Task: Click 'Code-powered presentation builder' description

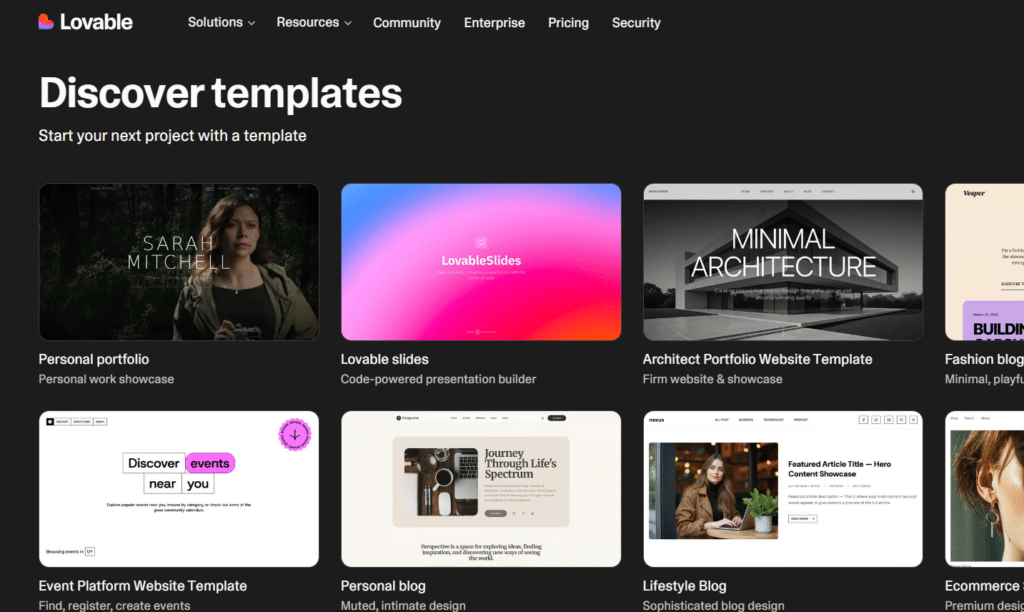Action: pyautogui.click(x=438, y=379)
